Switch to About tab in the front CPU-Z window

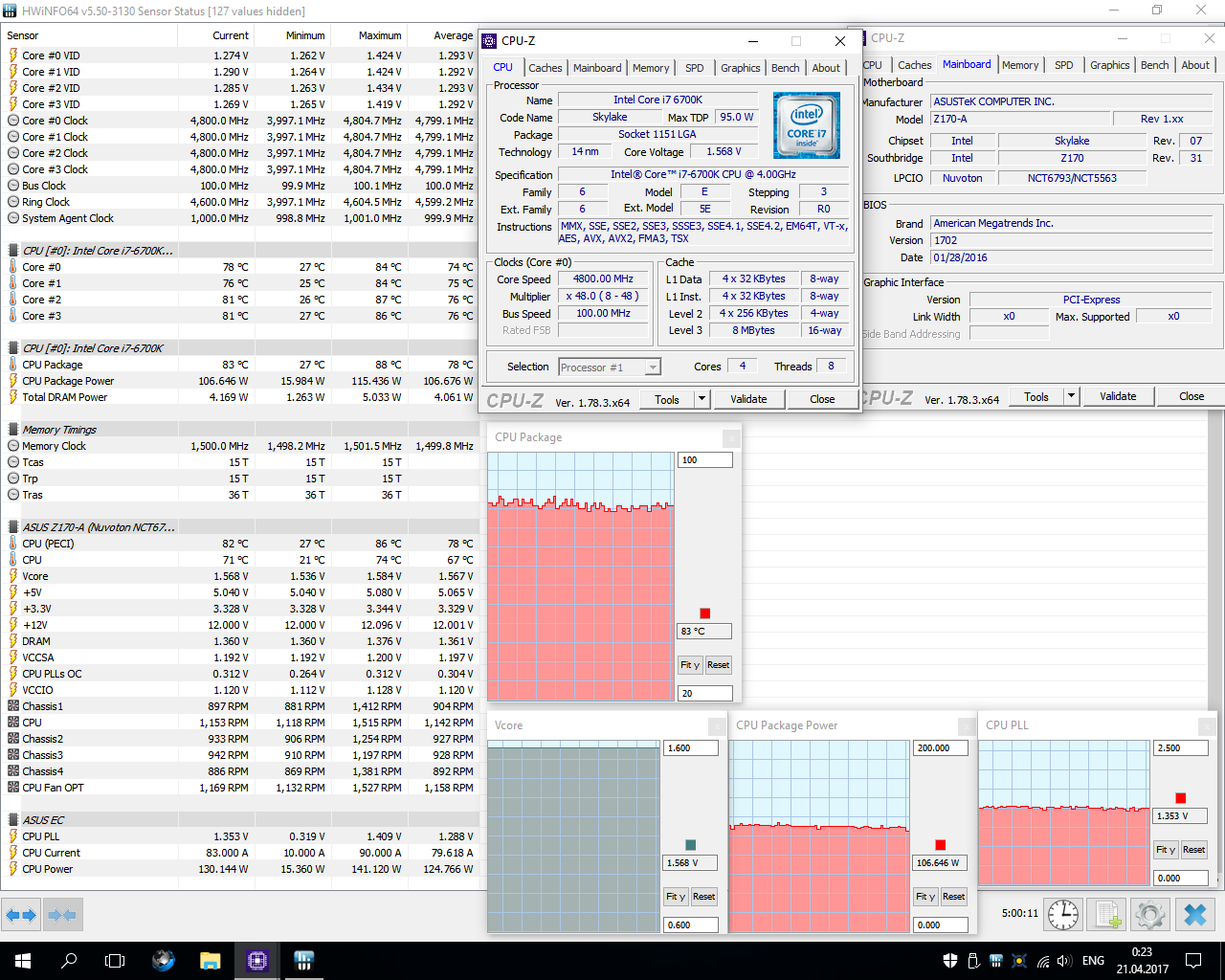826,68
